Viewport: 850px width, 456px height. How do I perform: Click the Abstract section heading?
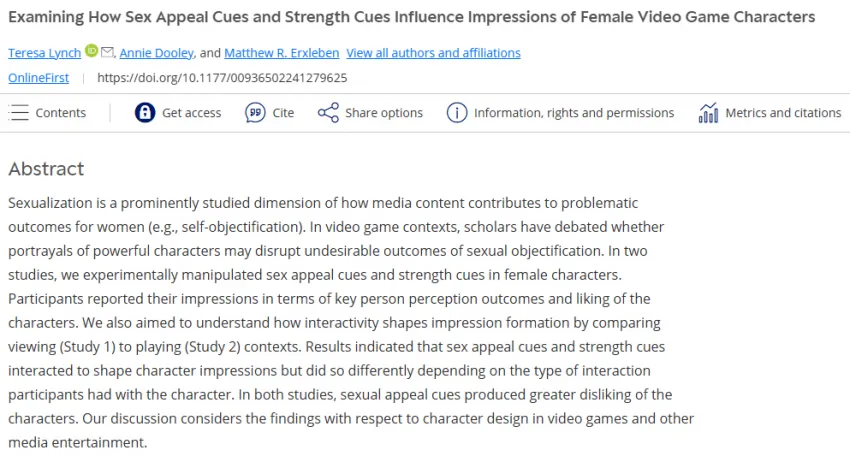point(46,168)
